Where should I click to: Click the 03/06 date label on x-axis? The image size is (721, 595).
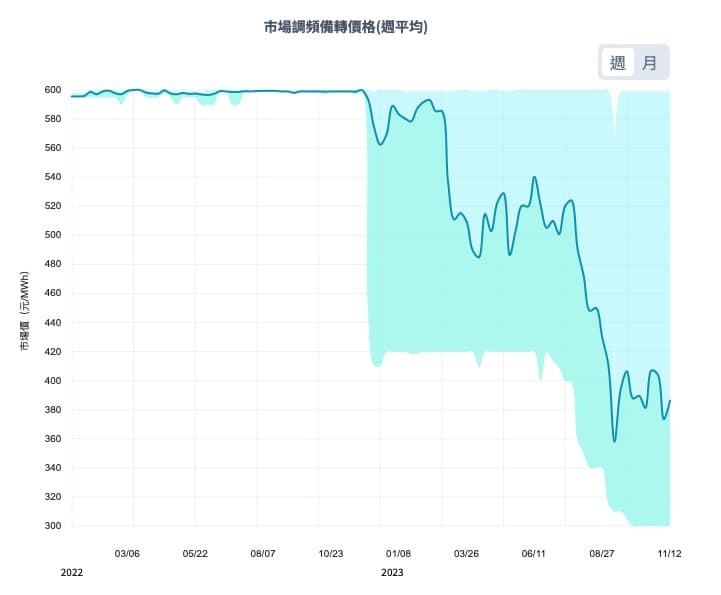[x=127, y=553]
